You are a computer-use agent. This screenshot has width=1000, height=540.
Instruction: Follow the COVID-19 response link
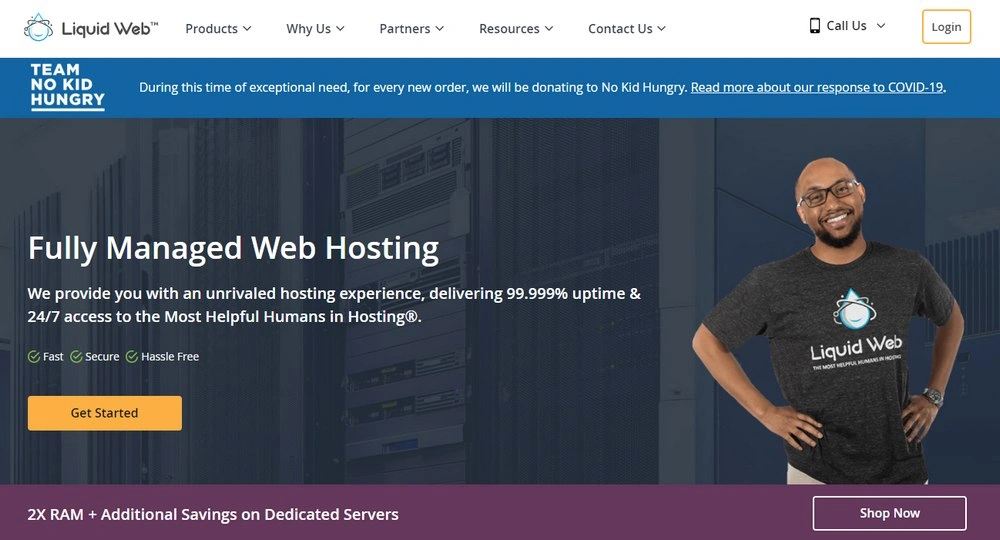(x=817, y=87)
